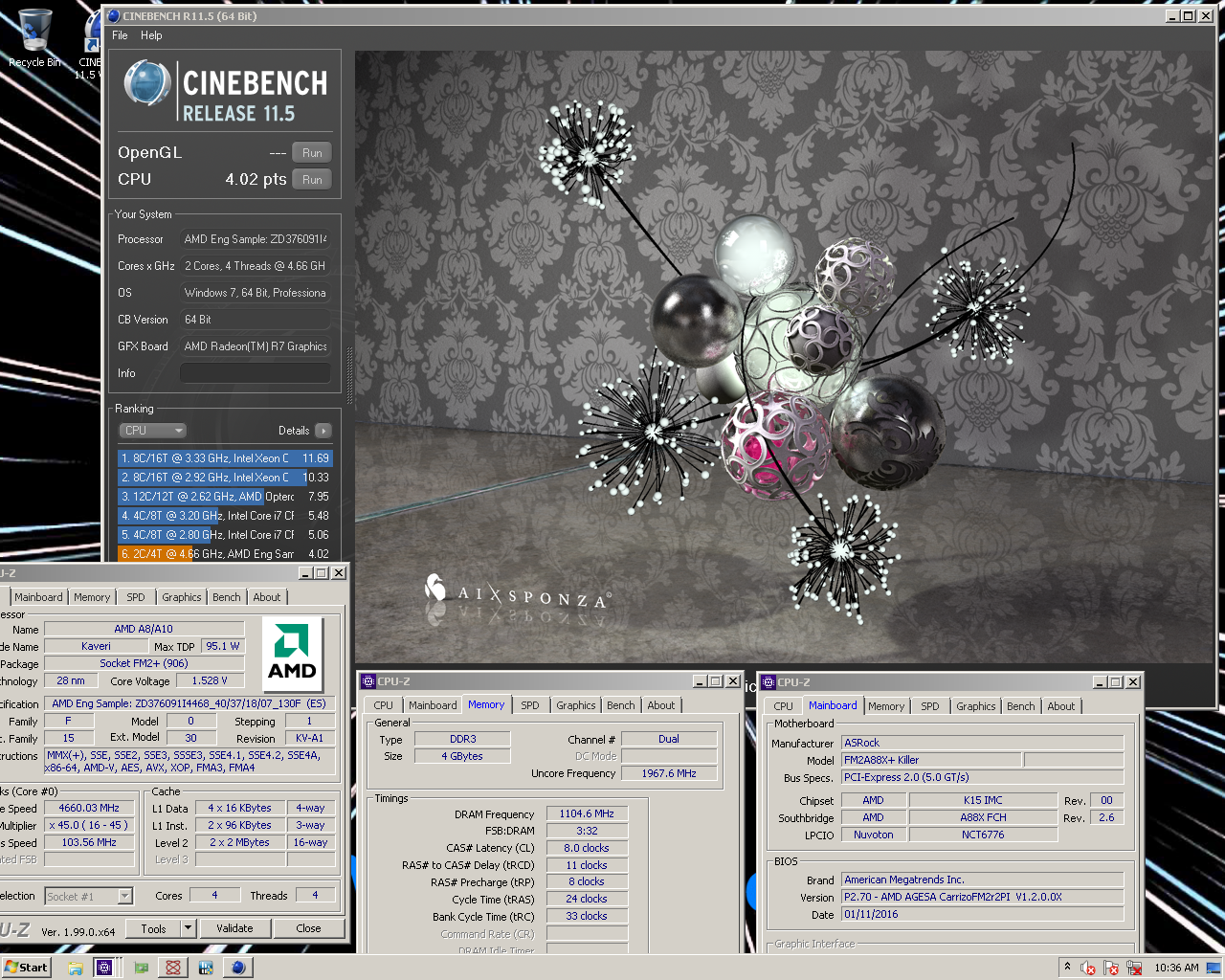Click the AixSponza render viewport
Screen dimensions: 1225x980
pyautogui.click(x=784, y=356)
